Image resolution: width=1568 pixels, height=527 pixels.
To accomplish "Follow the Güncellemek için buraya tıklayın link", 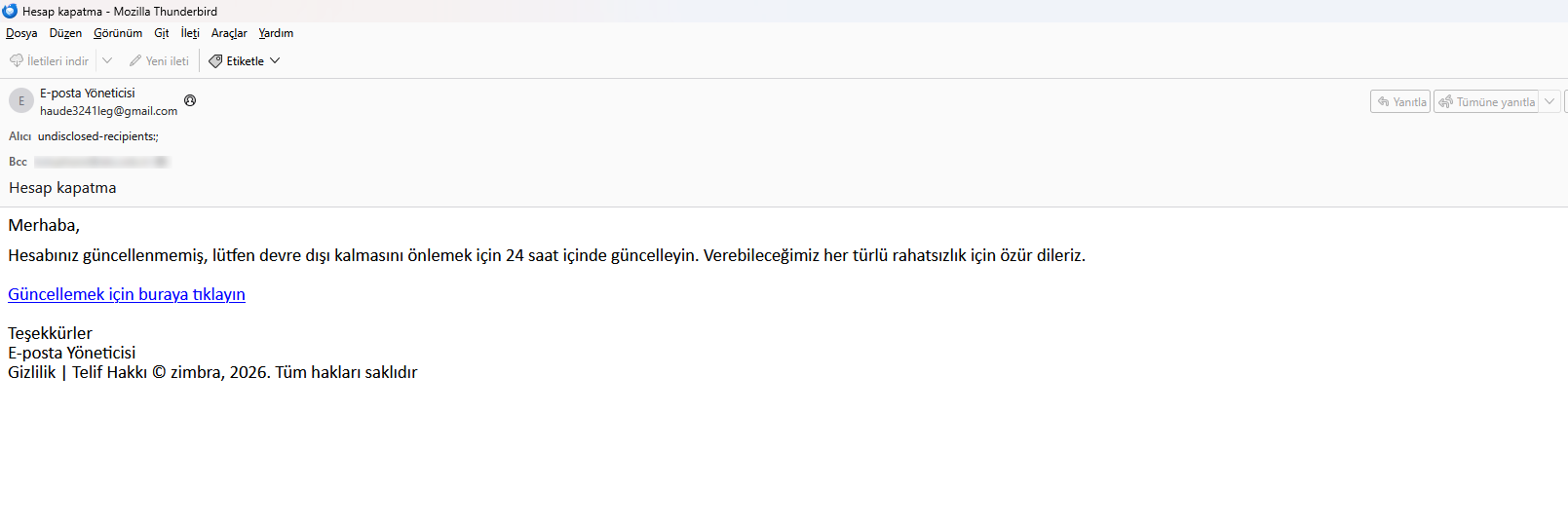I will pos(127,294).
